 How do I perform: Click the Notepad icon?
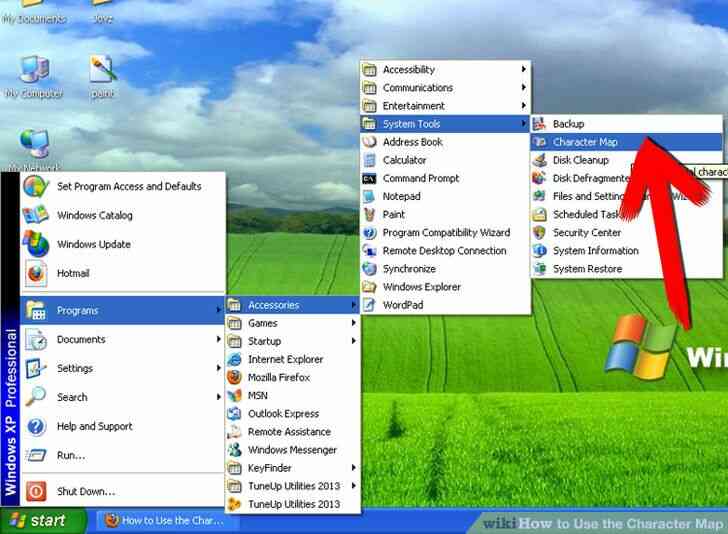(x=369, y=196)
